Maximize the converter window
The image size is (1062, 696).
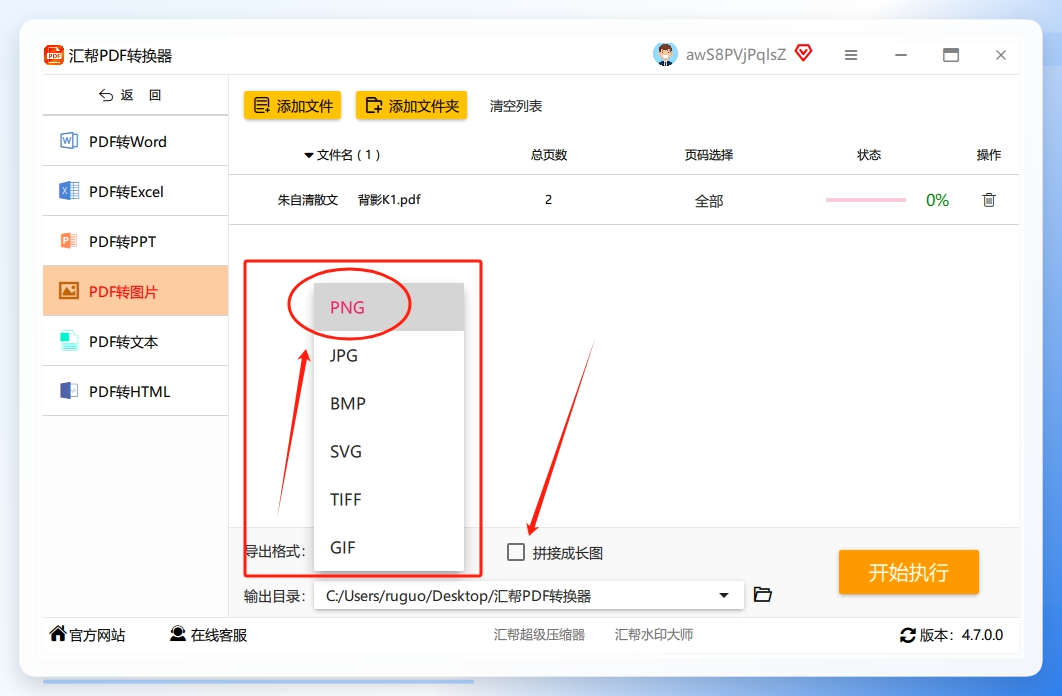951,55
